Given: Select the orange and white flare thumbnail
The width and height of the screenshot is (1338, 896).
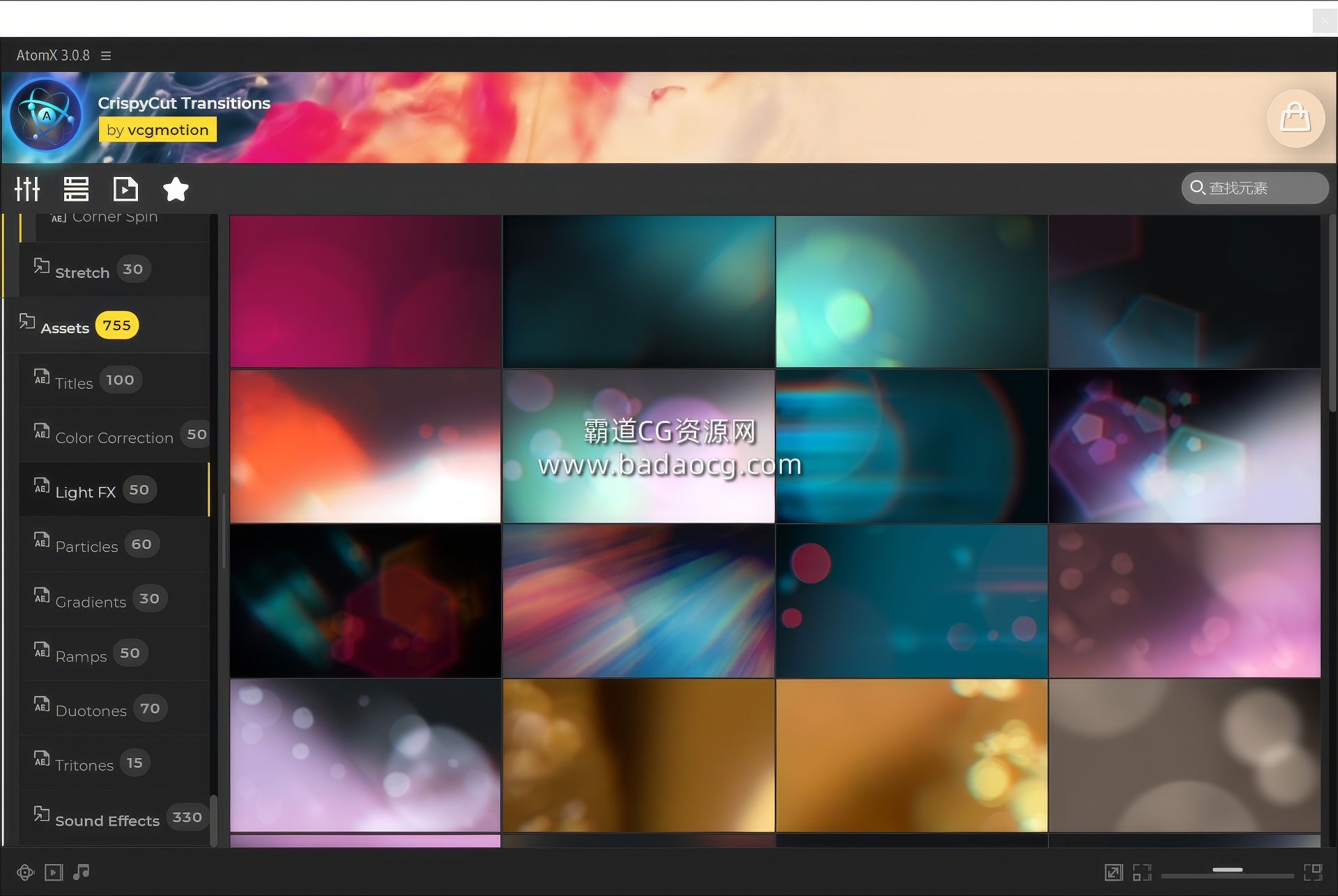Looking at the screenshot, I should 365,446.
